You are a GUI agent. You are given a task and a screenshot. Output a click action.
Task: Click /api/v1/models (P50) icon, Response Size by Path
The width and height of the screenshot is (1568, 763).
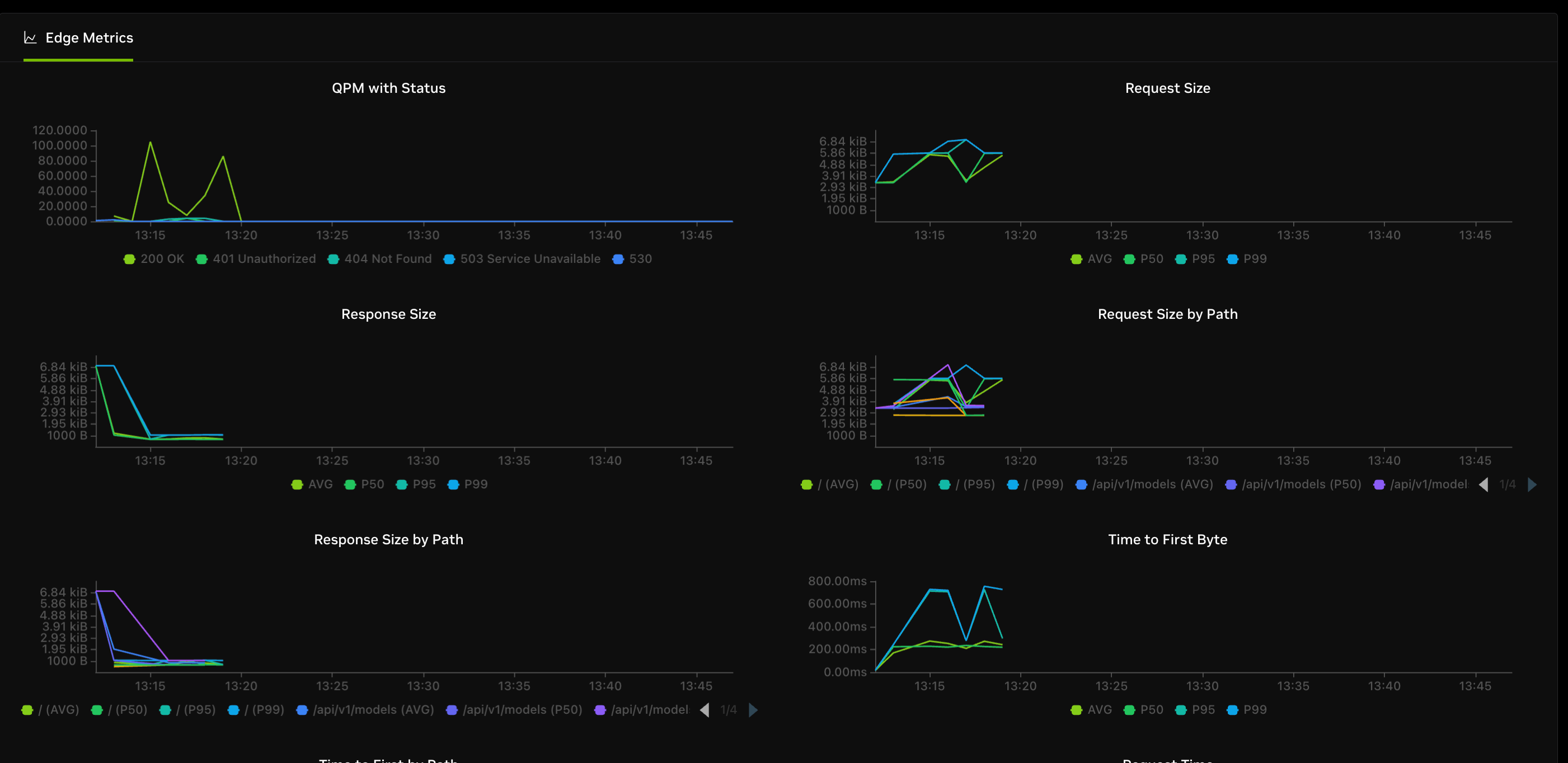click(x=452, y=709)
